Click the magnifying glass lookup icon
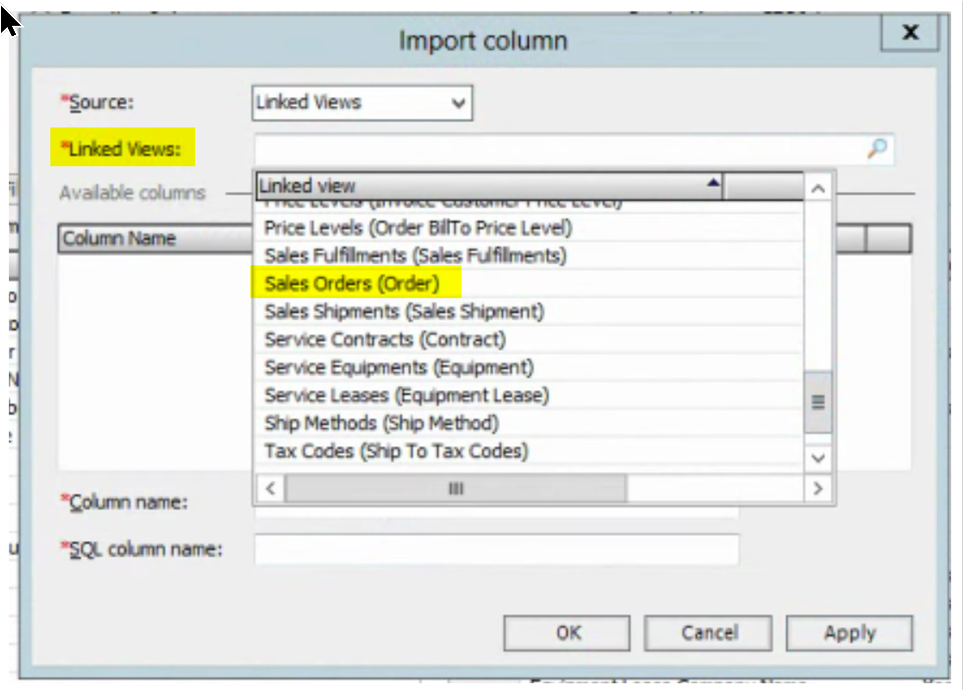The height and width of the screenshot is (690, 968). pyautogui.click(x=878, y=147)
